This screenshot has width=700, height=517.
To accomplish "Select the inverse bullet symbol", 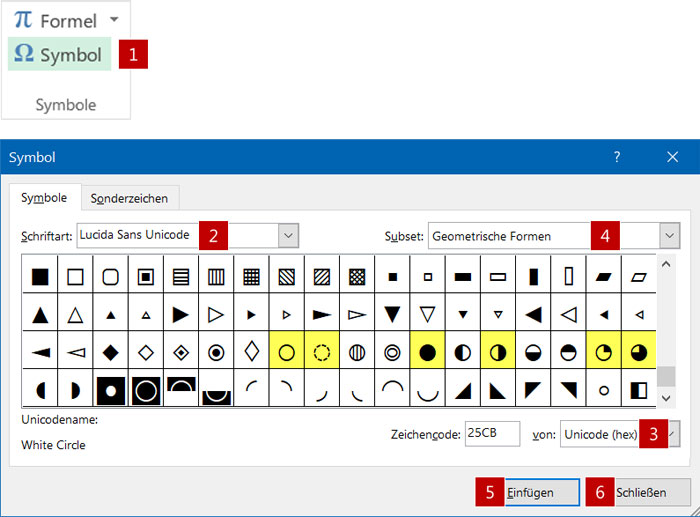I will pos(110,391).
